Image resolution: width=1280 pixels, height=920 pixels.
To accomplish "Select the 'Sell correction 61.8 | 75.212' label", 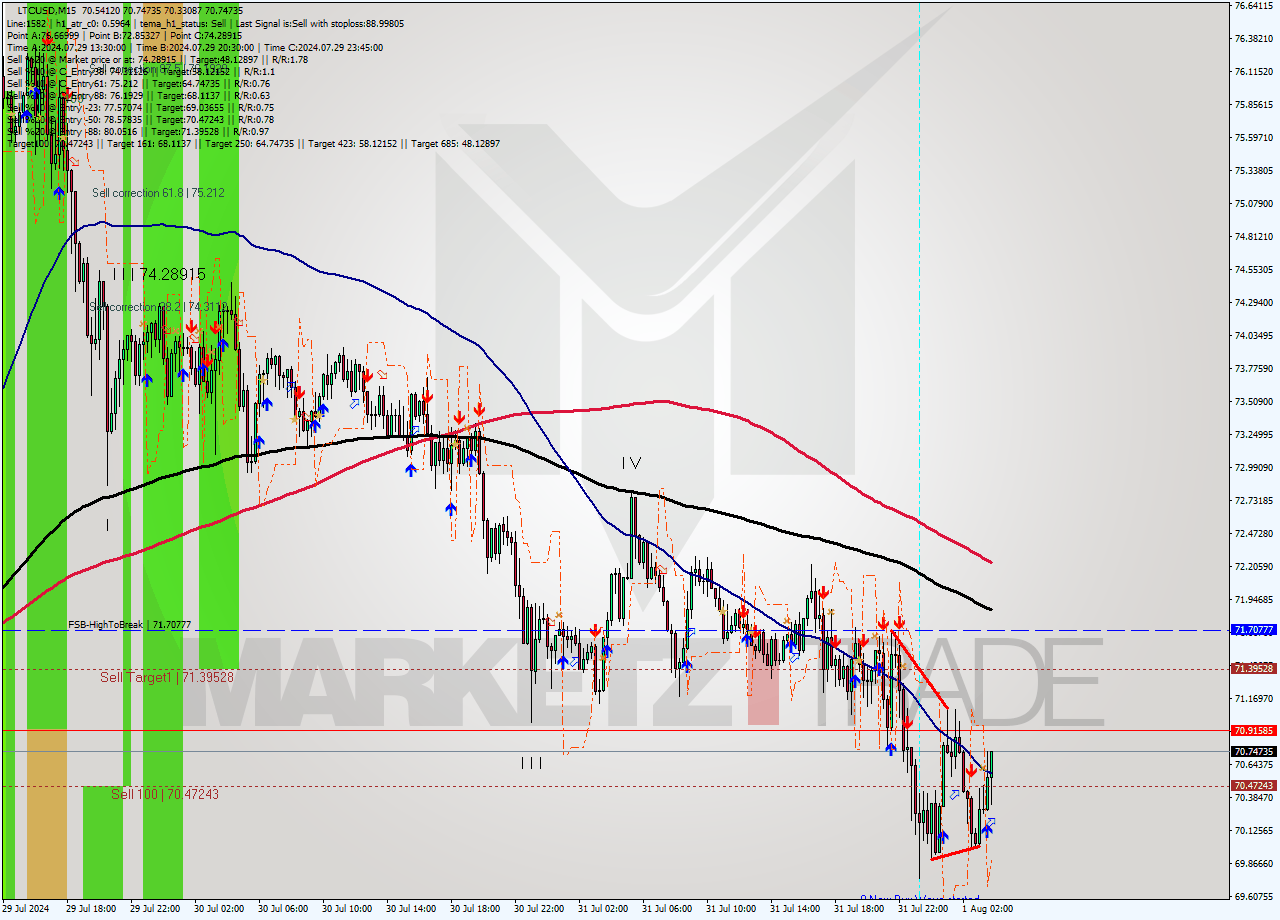I will click(158, 193).
